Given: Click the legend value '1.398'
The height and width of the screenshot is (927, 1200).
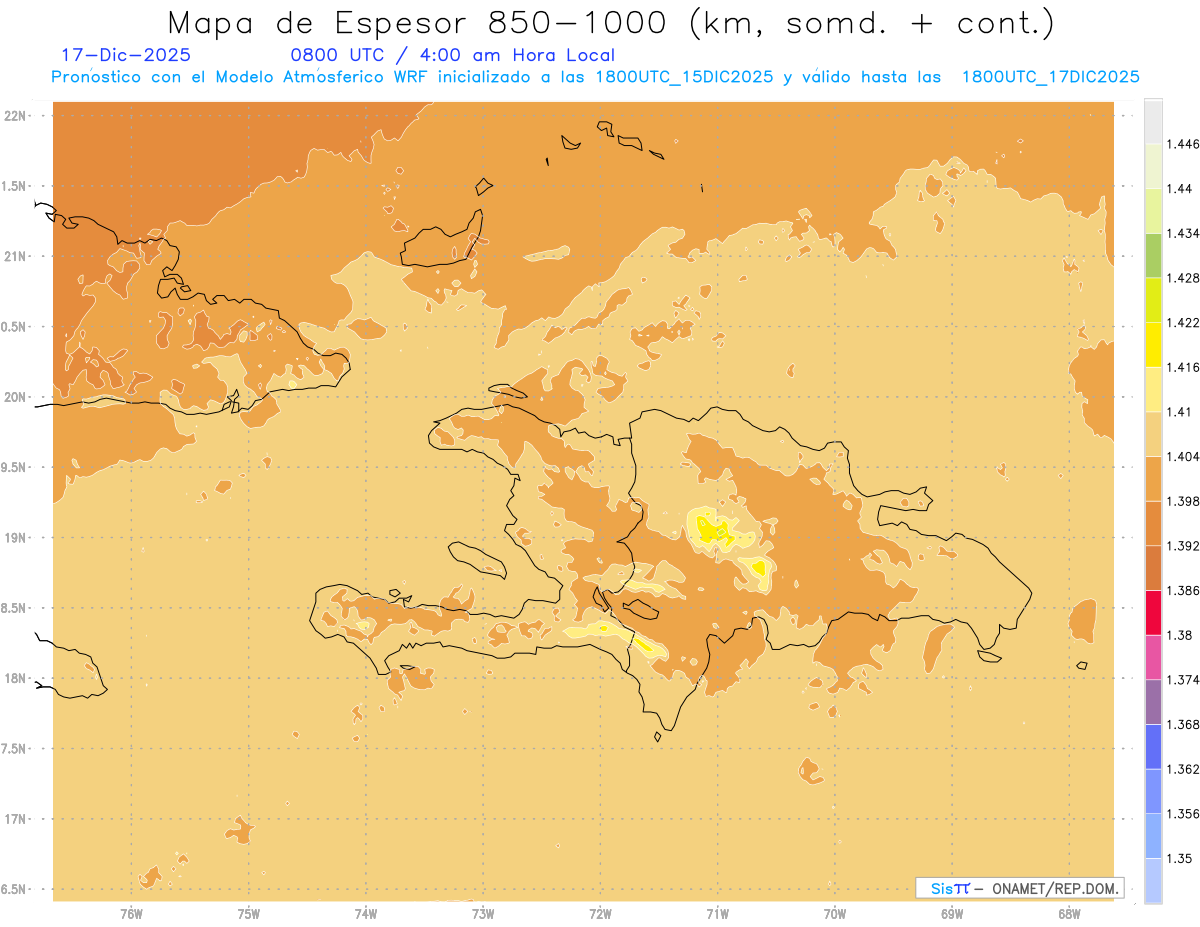Looking at the screenshot, I should (1182, 501).
